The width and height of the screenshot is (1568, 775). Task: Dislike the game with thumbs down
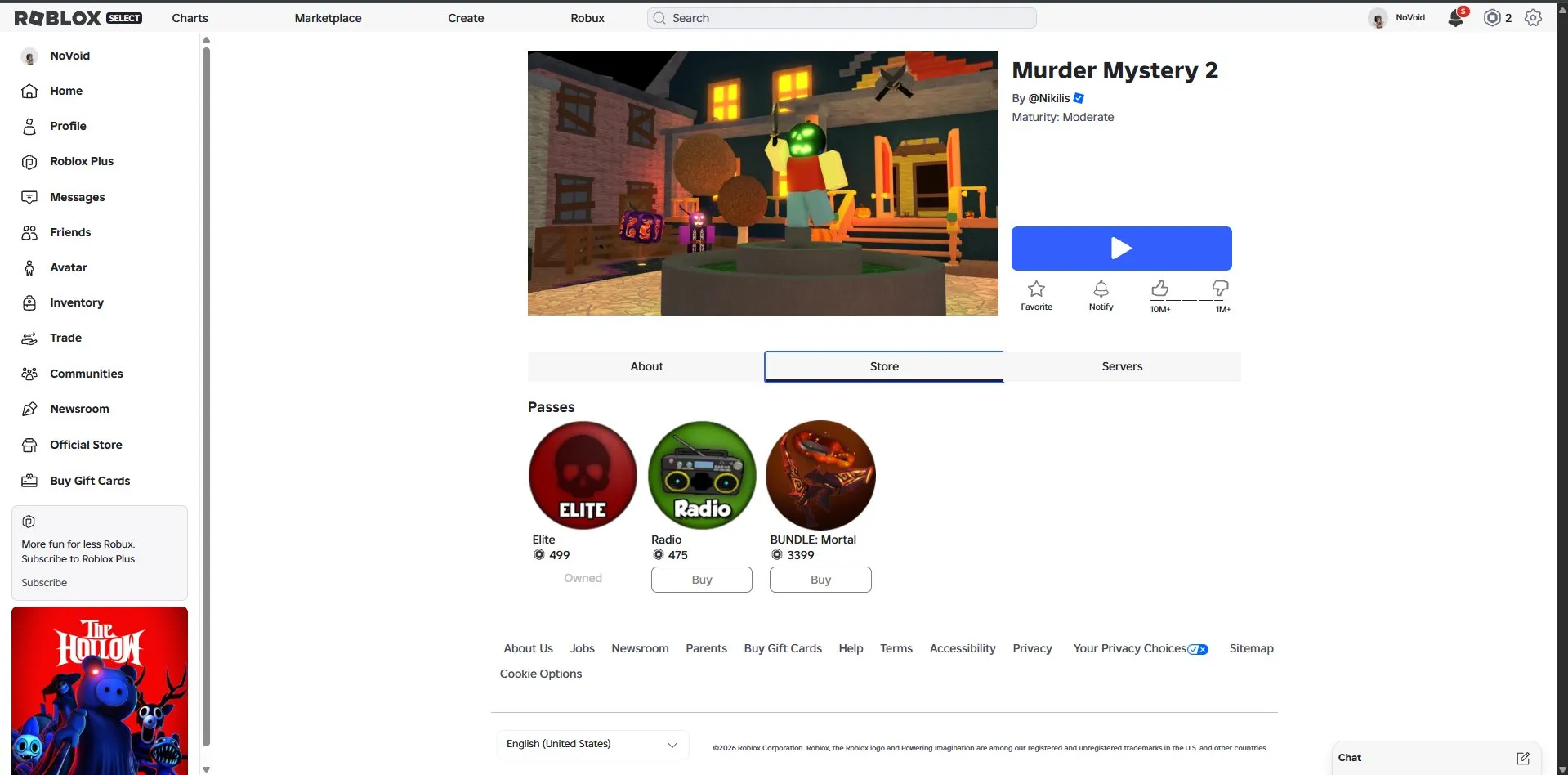pyautogui.click(x=1220, y=289)
